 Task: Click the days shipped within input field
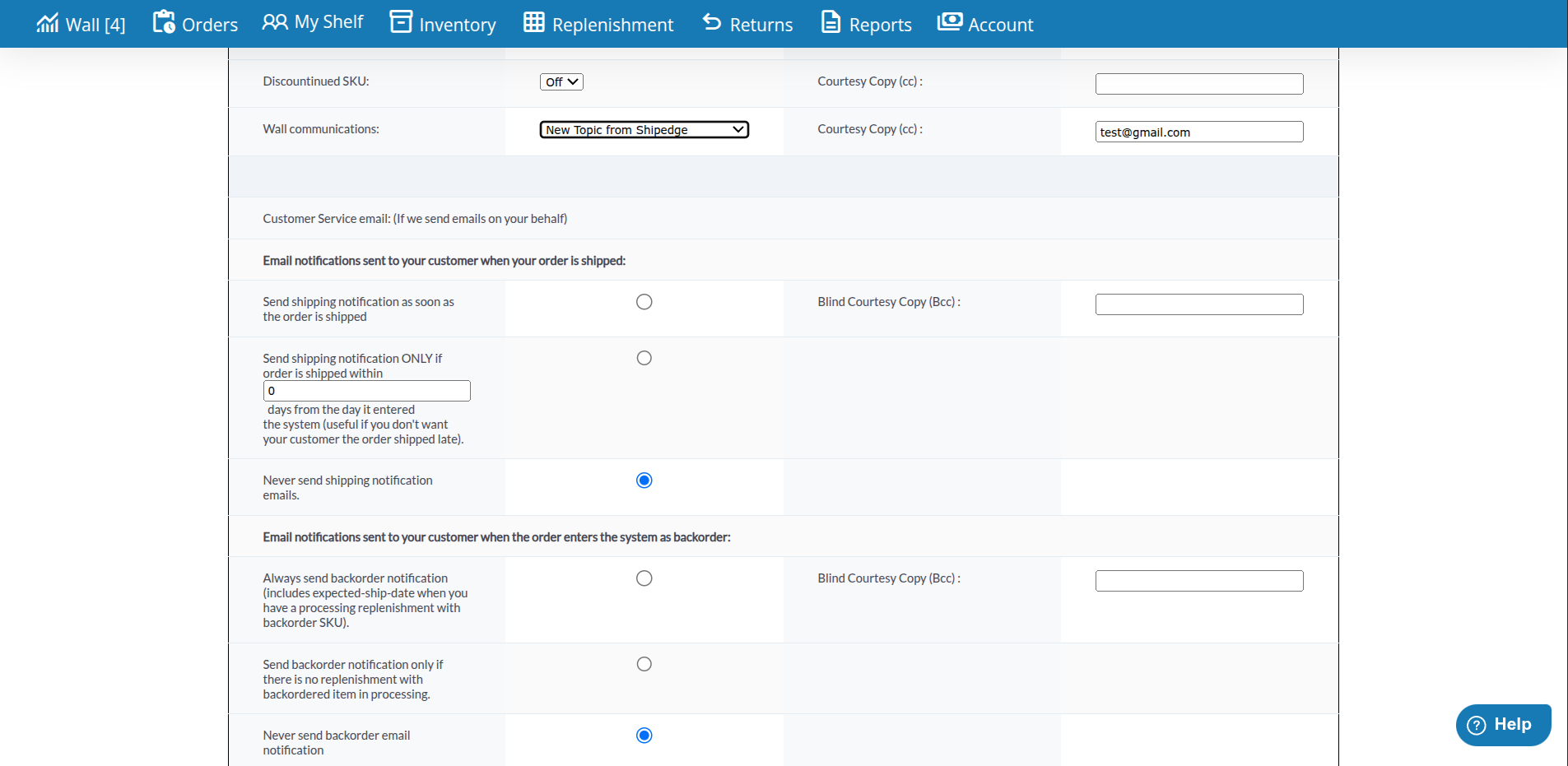[366, 391]
